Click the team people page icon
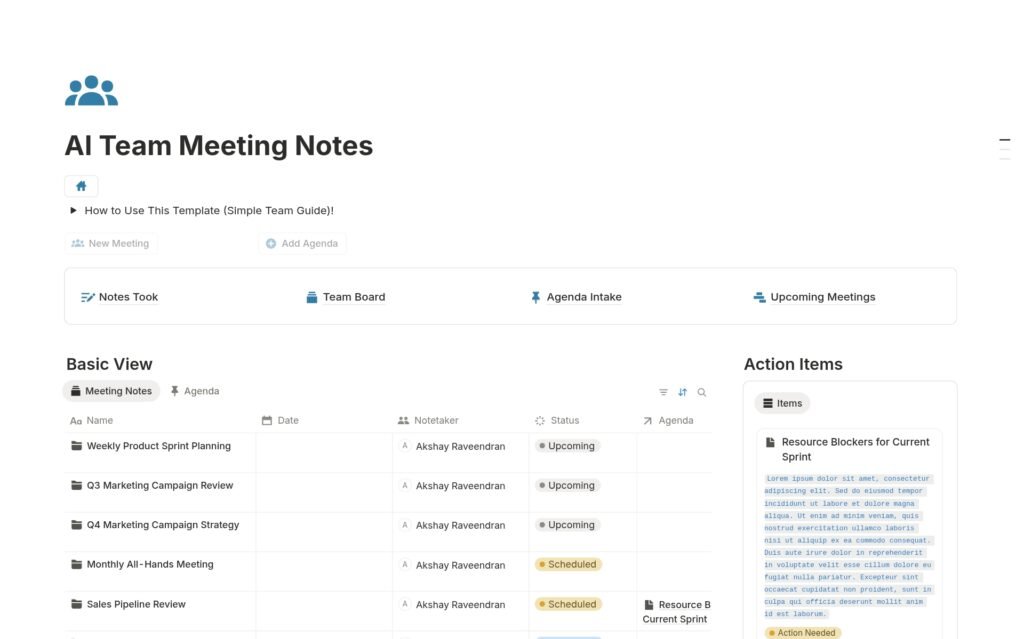1024x639 pixels. pyautogui.click(x=91, y=91)
